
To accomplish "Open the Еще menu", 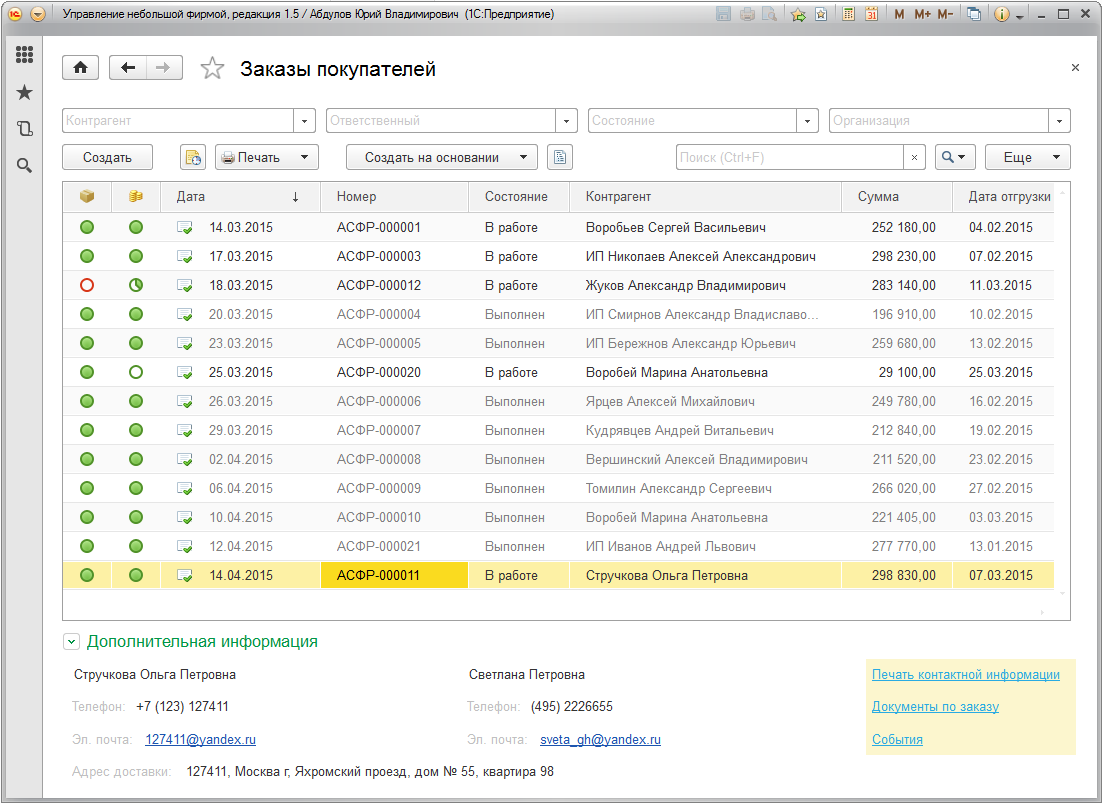I will tap(1027, 157).
